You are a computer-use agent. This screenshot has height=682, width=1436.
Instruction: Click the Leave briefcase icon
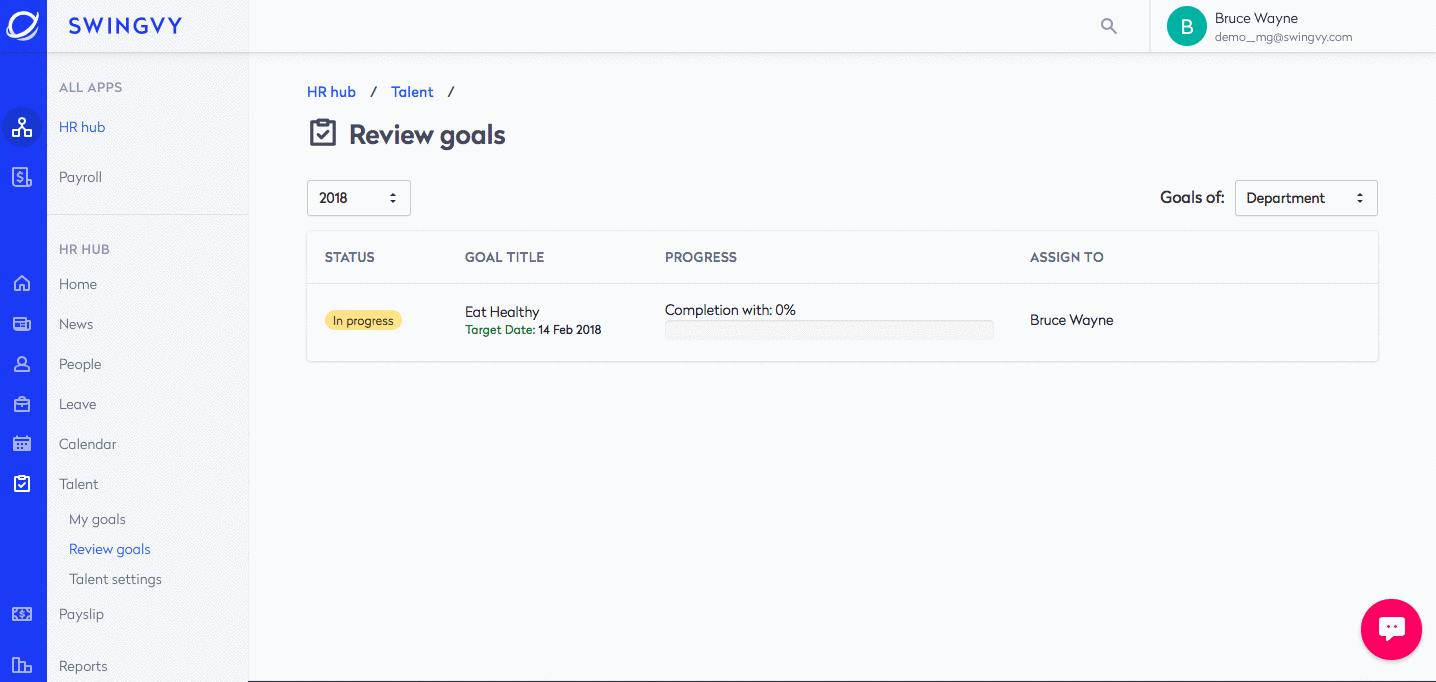pyautogui.click(x=22, y=404)
